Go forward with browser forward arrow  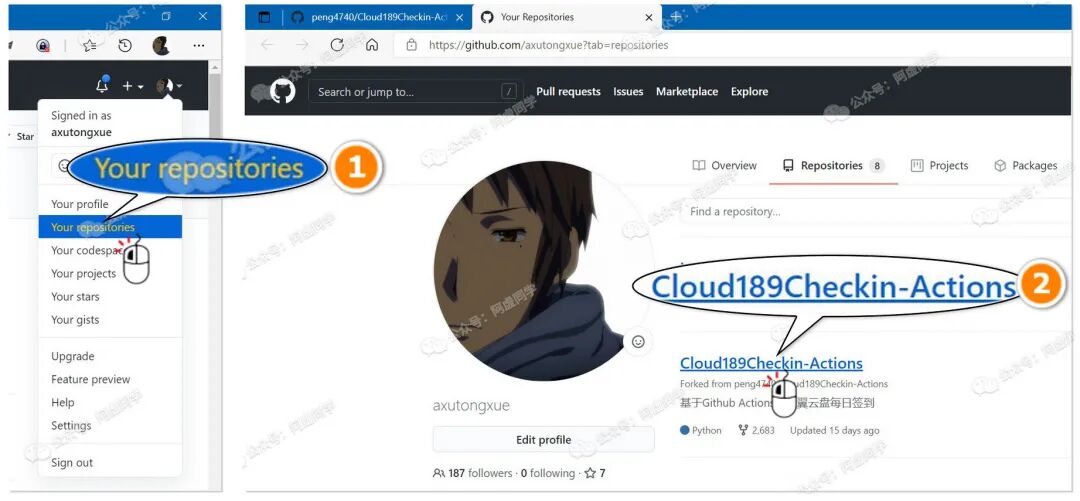[302, 45]
